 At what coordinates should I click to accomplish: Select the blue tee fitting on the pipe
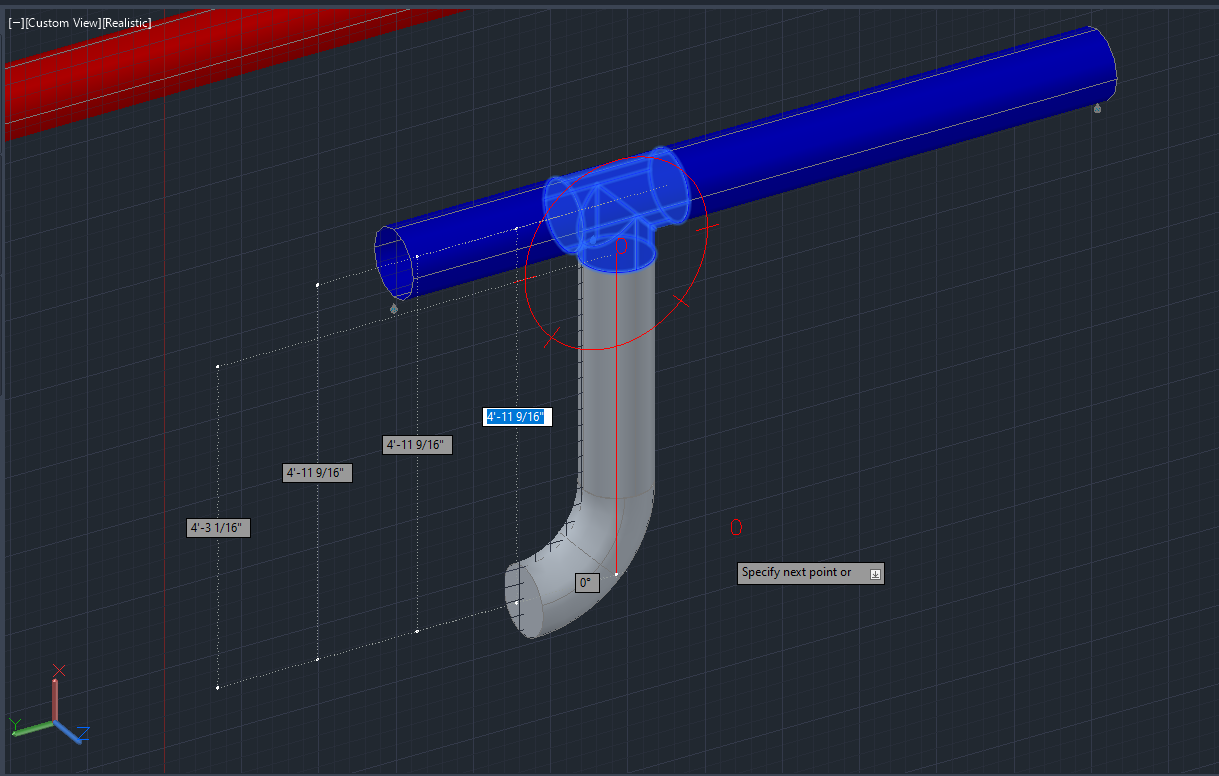(615, 210)
